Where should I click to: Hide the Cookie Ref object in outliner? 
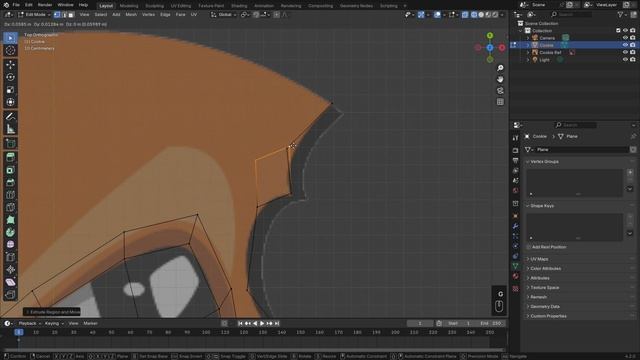[625, 53]
